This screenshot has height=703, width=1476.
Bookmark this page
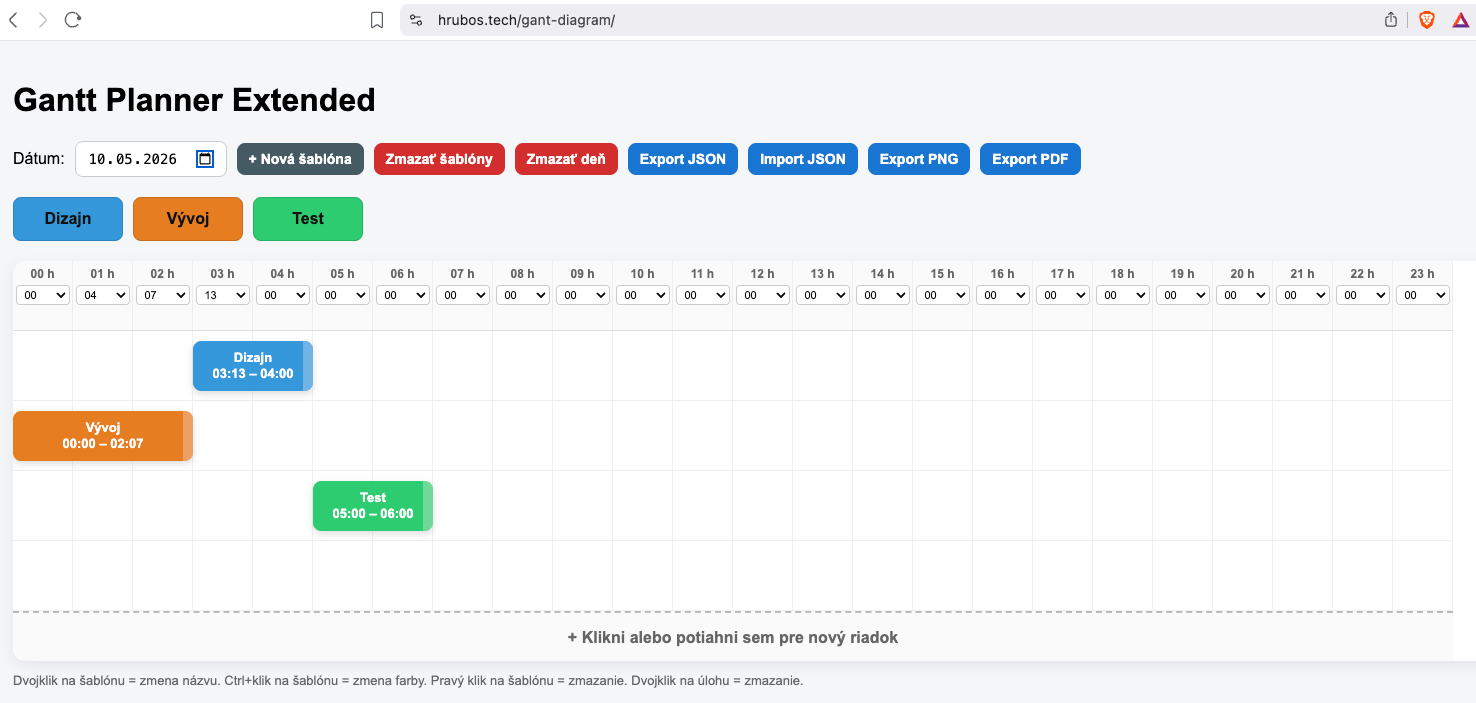pos(377,20)
